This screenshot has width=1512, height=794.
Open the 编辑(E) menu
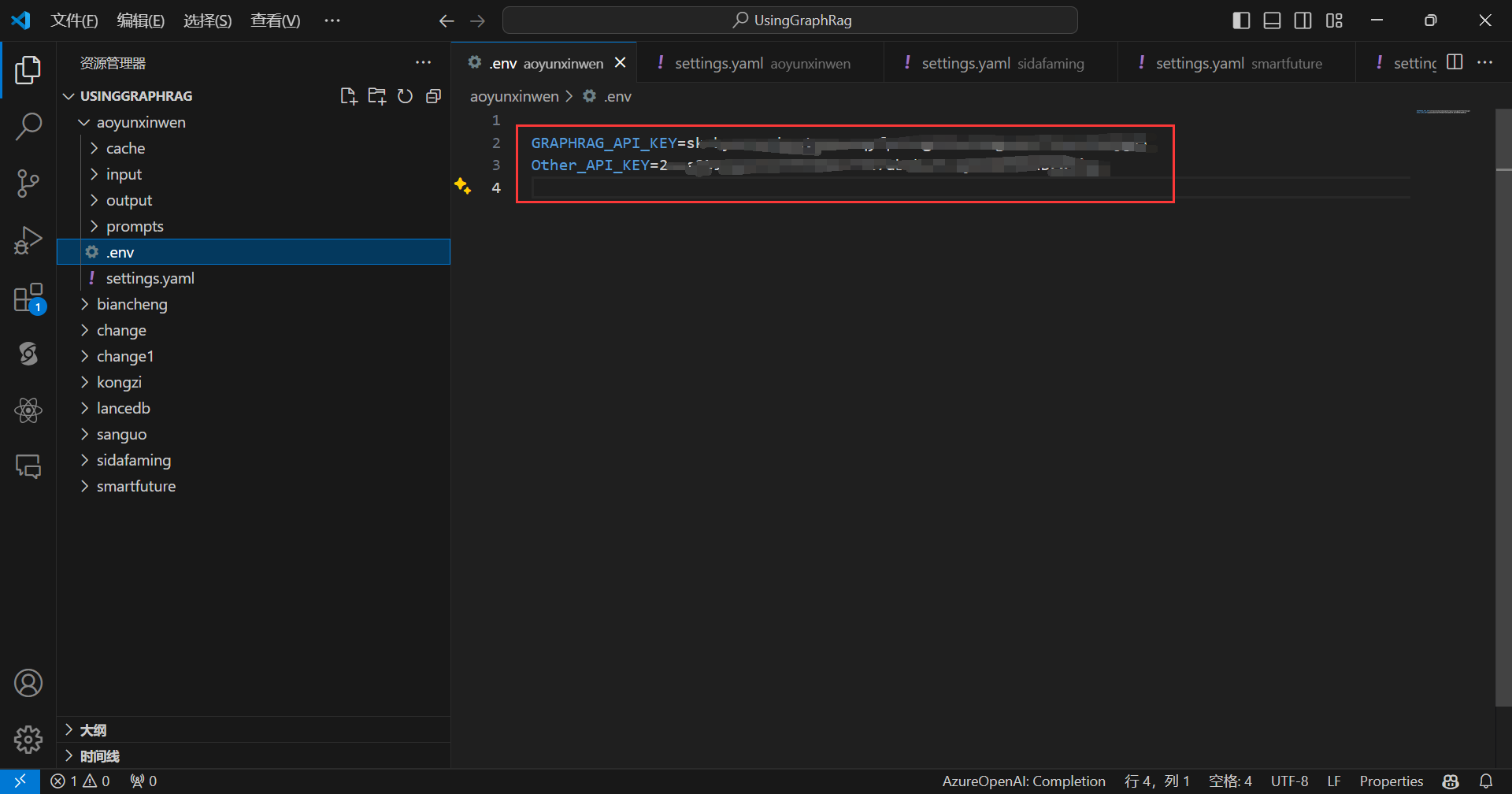tap(141, 20)
